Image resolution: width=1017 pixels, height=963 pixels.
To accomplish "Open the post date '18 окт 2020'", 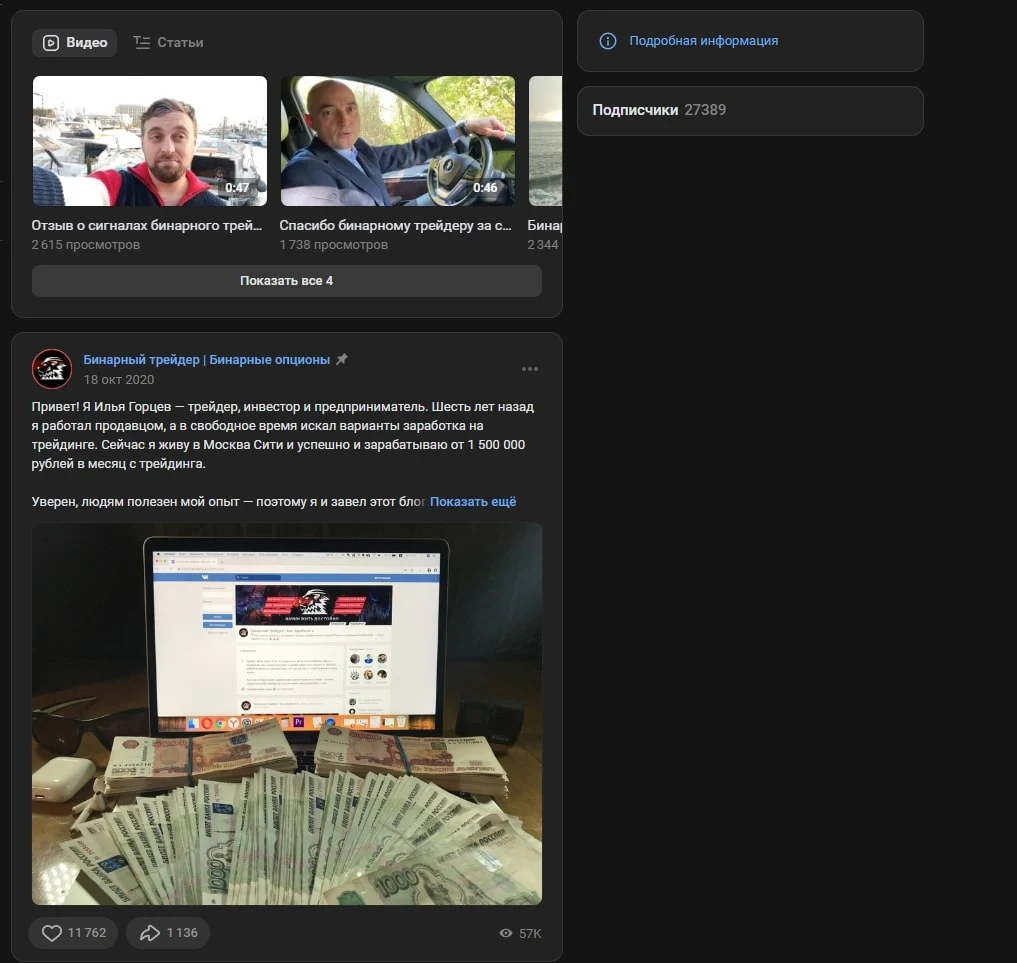I will (x=119, y=379).
